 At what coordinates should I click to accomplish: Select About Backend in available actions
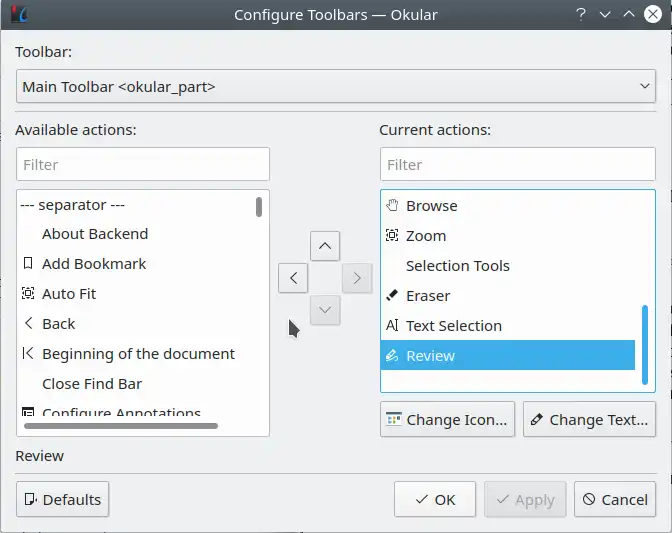(x=95, y=234)
